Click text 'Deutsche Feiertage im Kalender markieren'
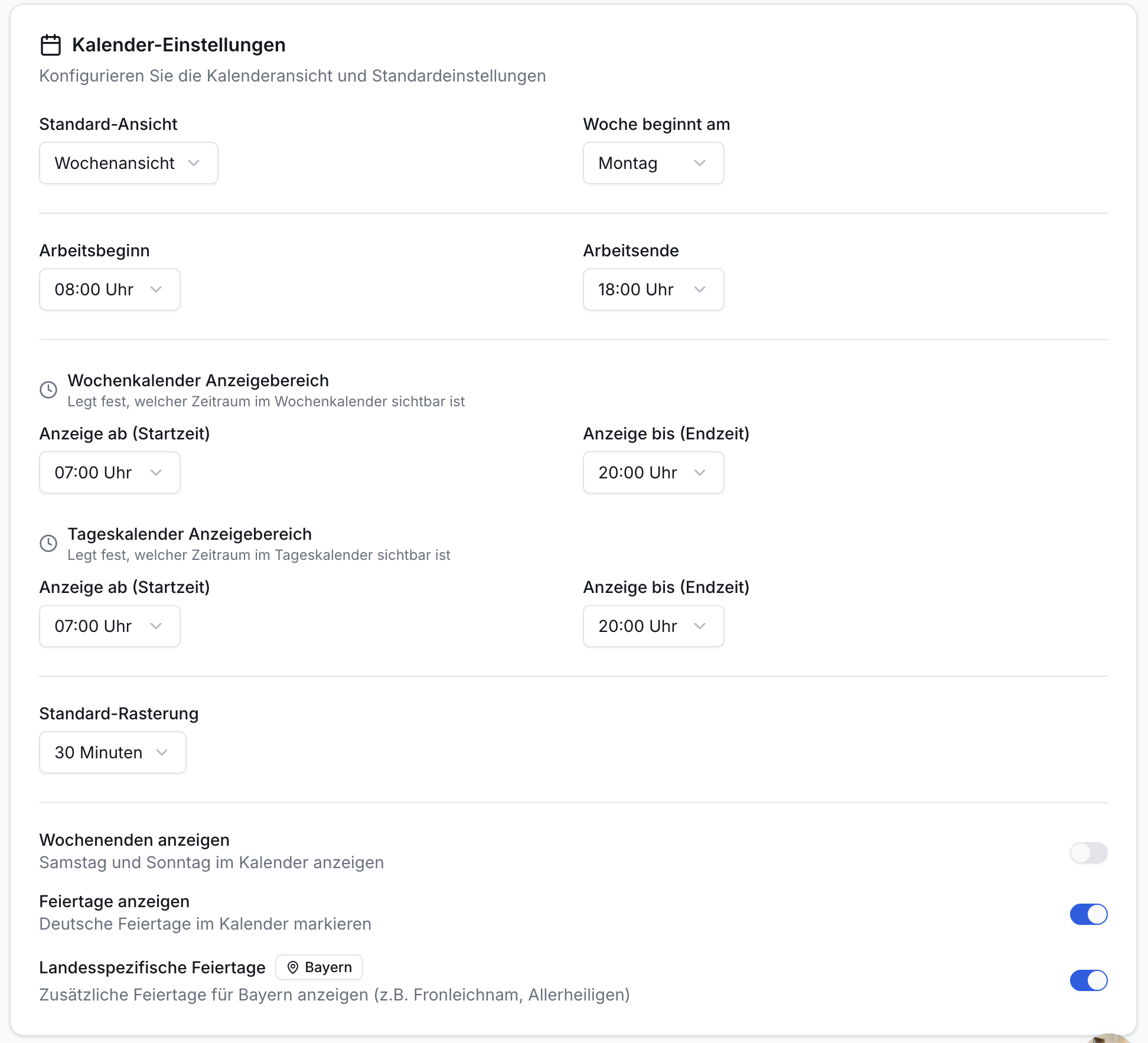 click(x=206, y=924)
